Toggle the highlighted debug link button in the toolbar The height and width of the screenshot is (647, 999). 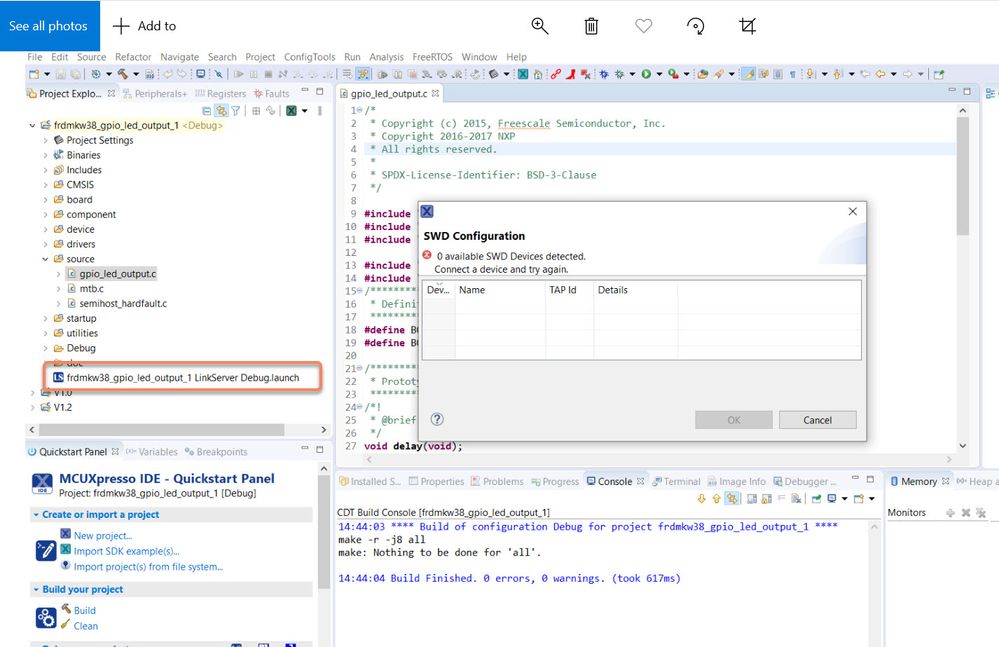click(x=363, y=74)
